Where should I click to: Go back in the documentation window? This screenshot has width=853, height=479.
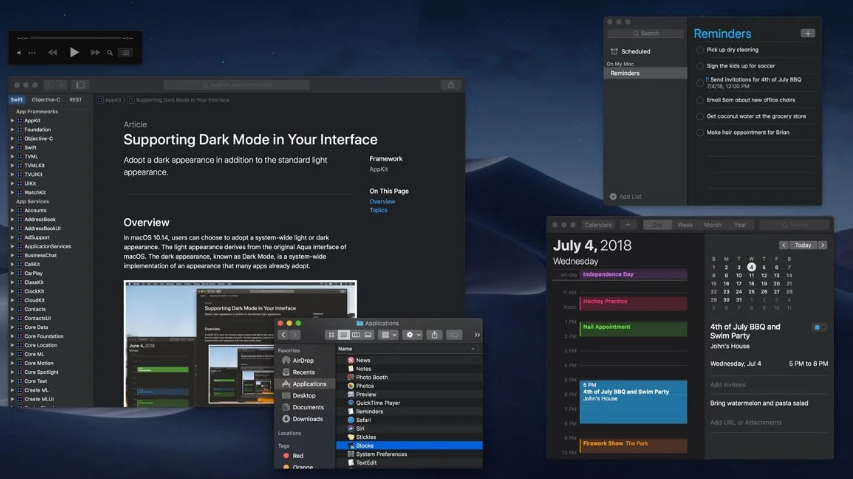50,85
